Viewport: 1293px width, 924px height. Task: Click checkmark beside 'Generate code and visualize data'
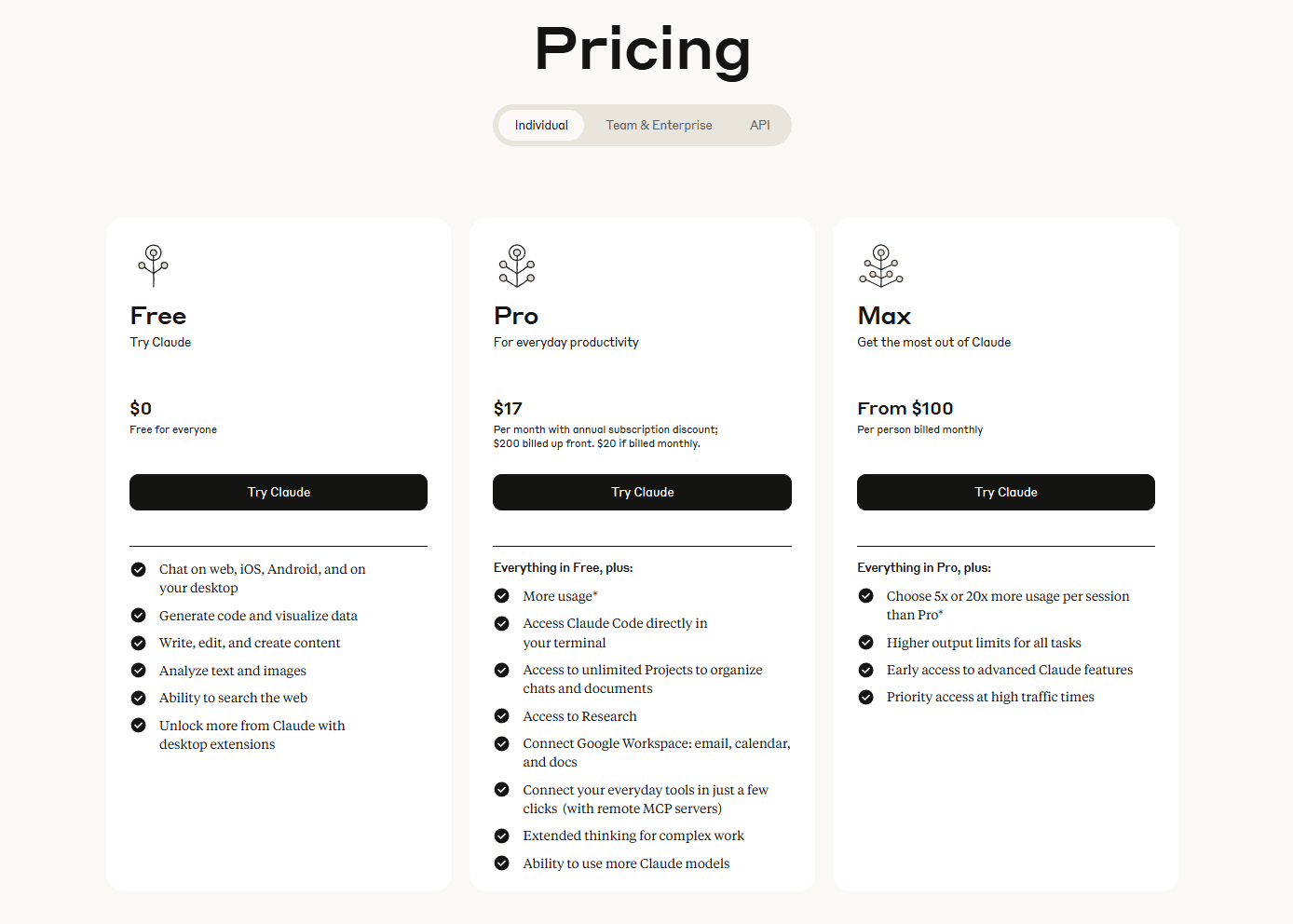(139, 616)
